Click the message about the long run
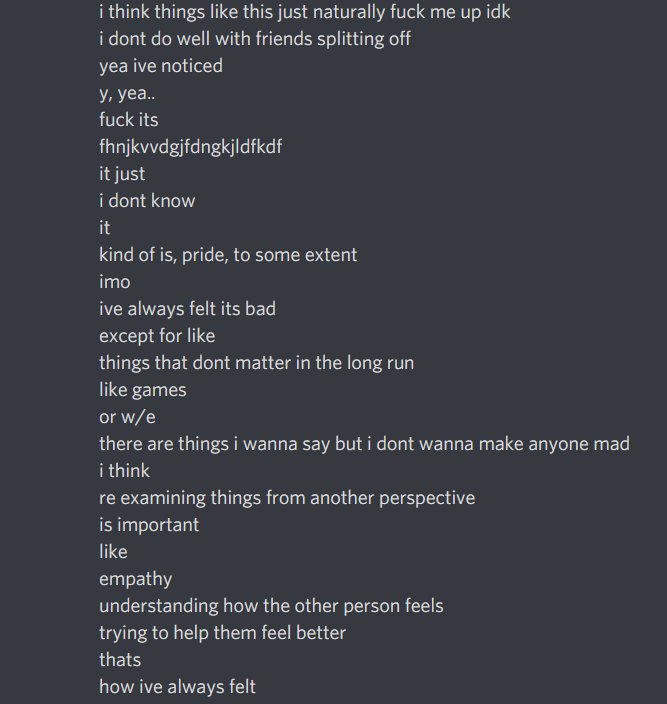Viewport: 667px width, 704px height. 256,363
